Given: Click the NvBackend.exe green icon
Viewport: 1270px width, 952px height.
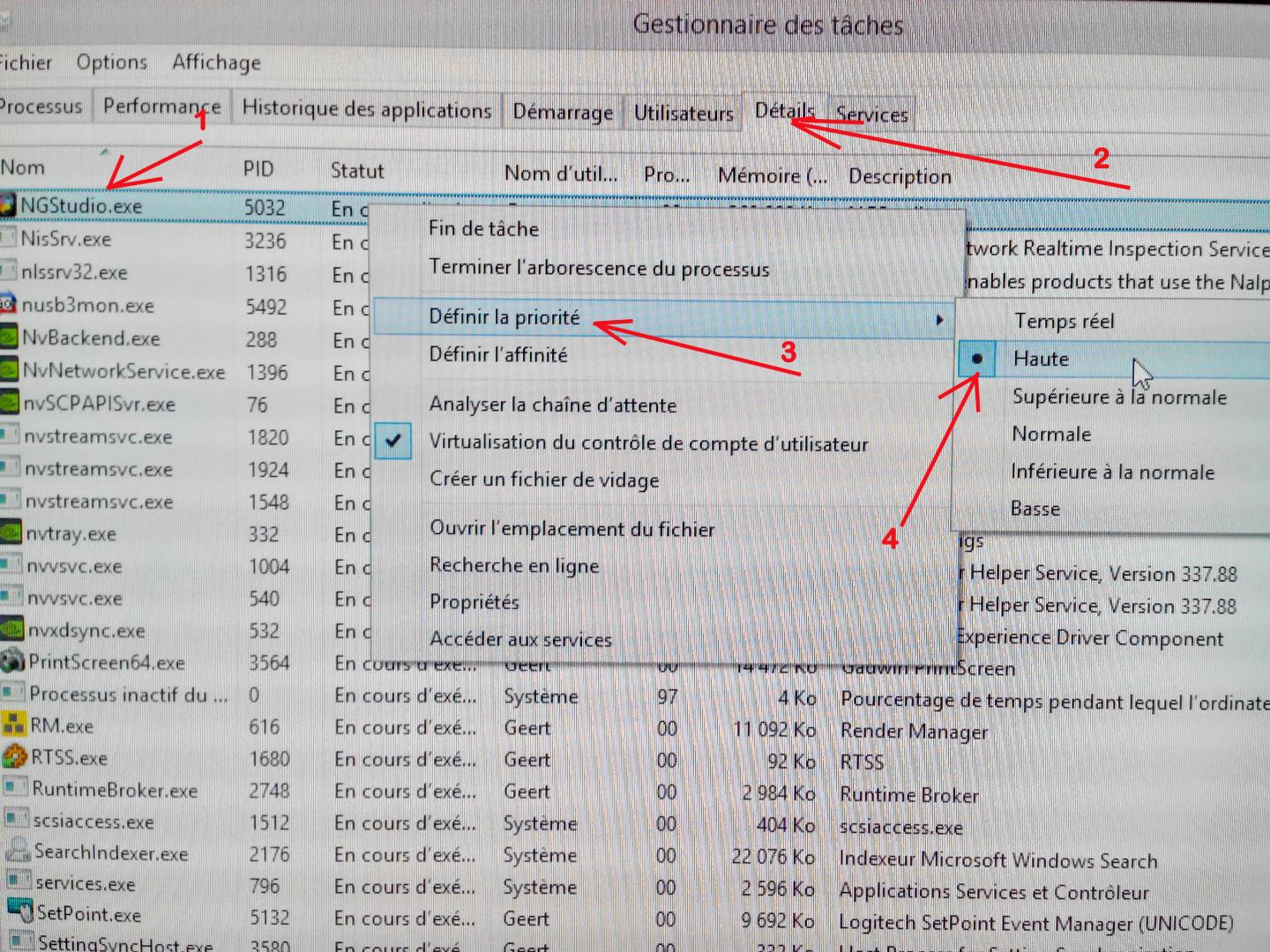Looking at the screenshot, I should (x=8, y=338).
